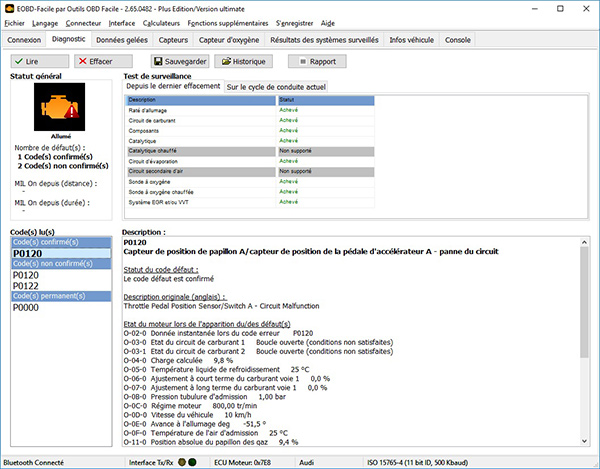Select the Circuit d'évaporation row
600x469 pixels.
click(x=250, y=161)
